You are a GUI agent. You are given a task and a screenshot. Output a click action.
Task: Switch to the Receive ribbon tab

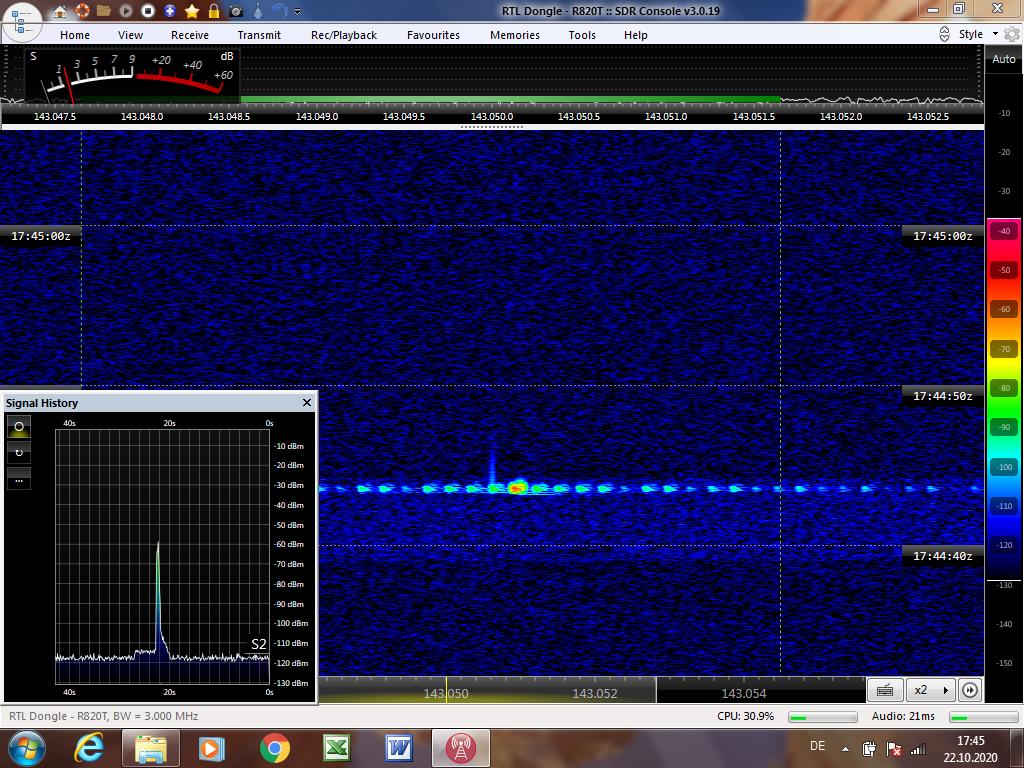pos(190,35)
